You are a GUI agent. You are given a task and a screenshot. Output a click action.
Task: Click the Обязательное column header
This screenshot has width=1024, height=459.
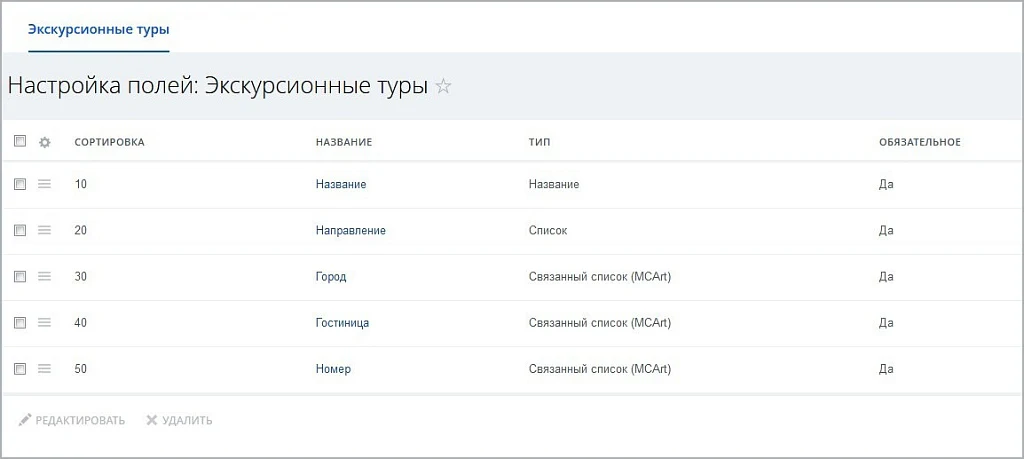920,142
